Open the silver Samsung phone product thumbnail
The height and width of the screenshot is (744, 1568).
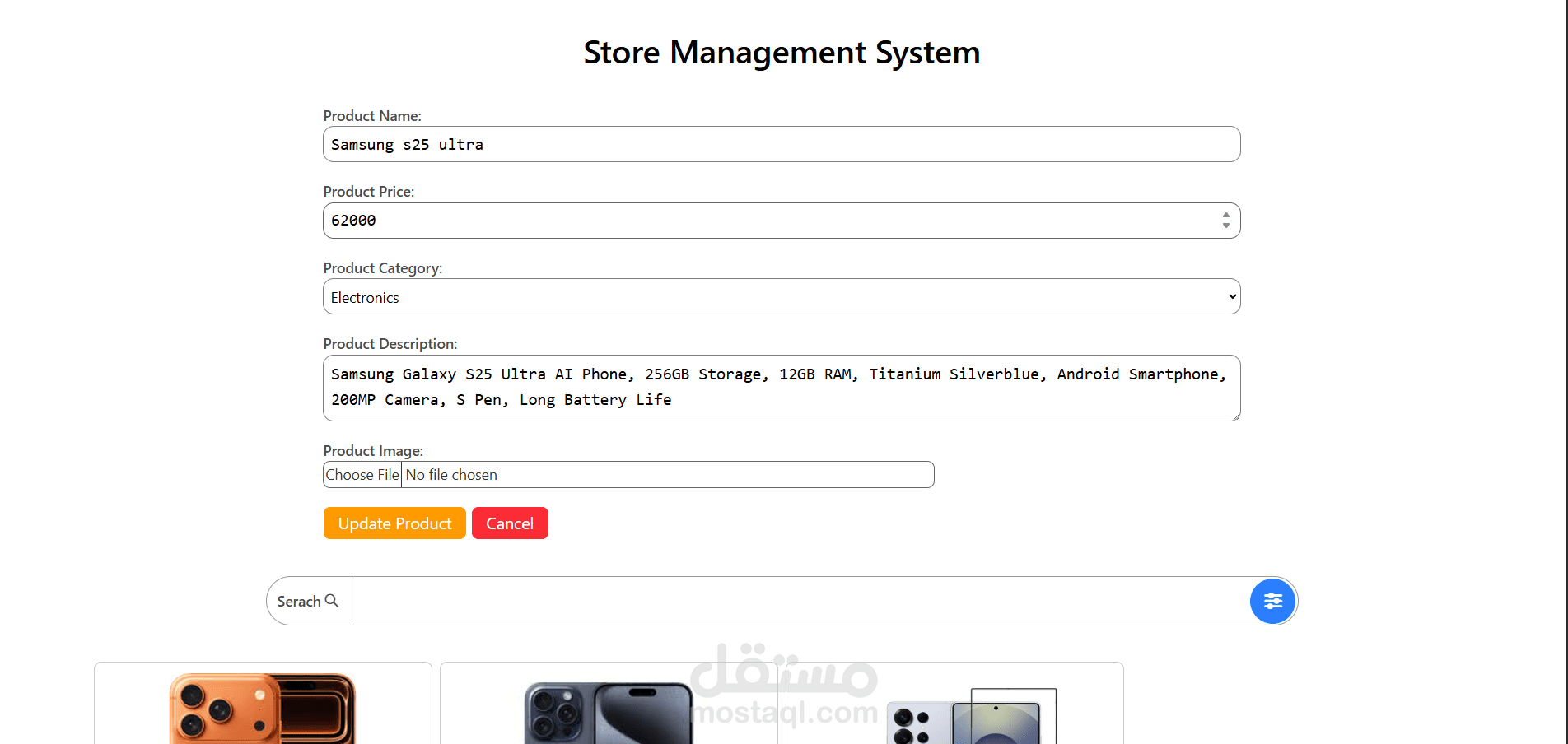(x=971, y=716)
